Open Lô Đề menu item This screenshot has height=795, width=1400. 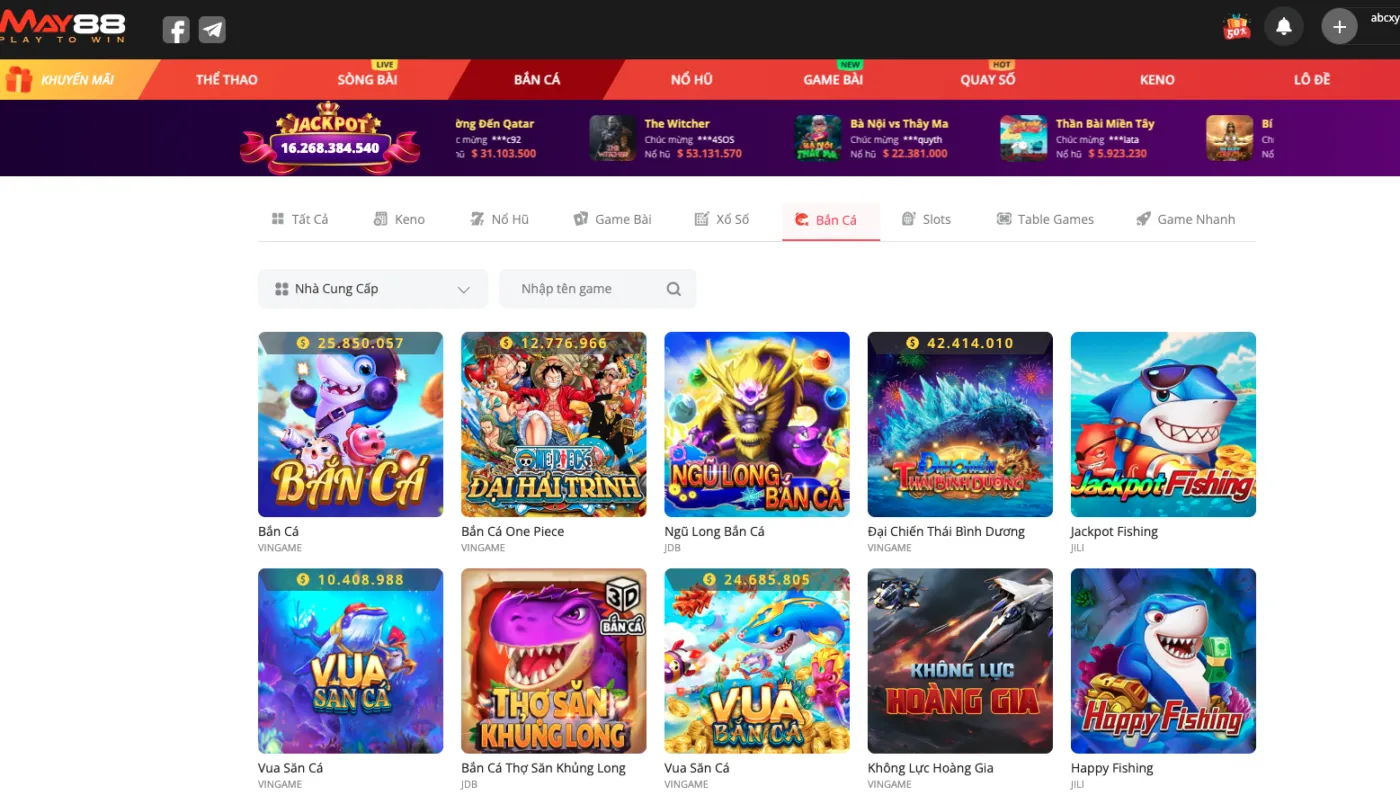point(1312,80)
